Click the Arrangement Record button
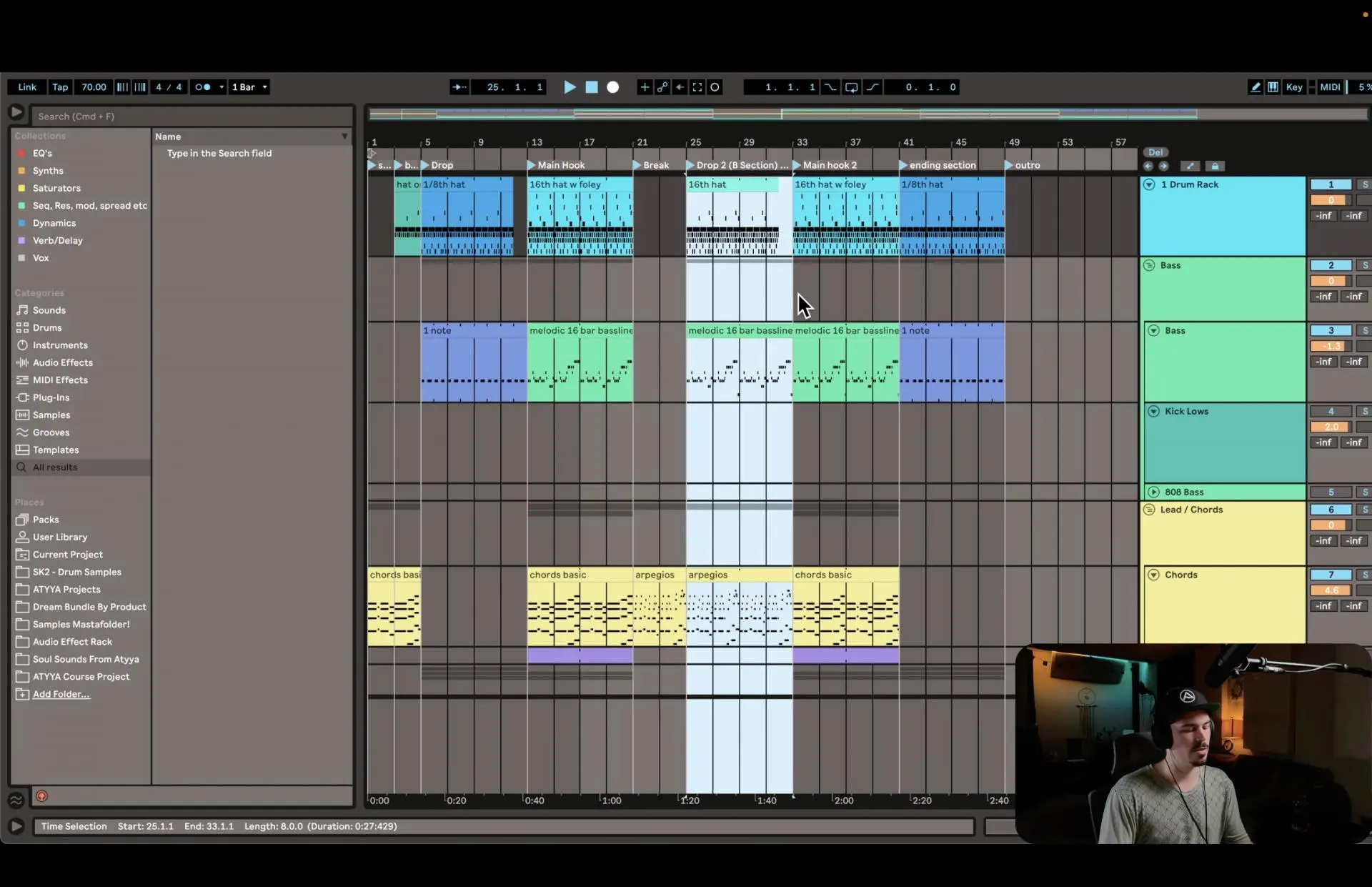1372x887 pixels. click(612, 87)
